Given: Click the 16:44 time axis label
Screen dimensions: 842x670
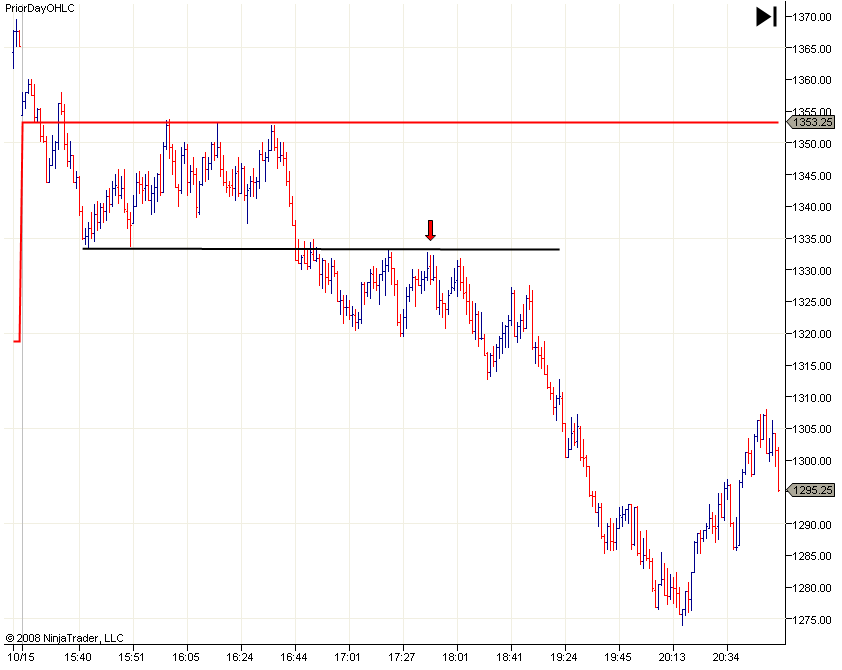Looking at the screenshot, I should pos(294,657).
